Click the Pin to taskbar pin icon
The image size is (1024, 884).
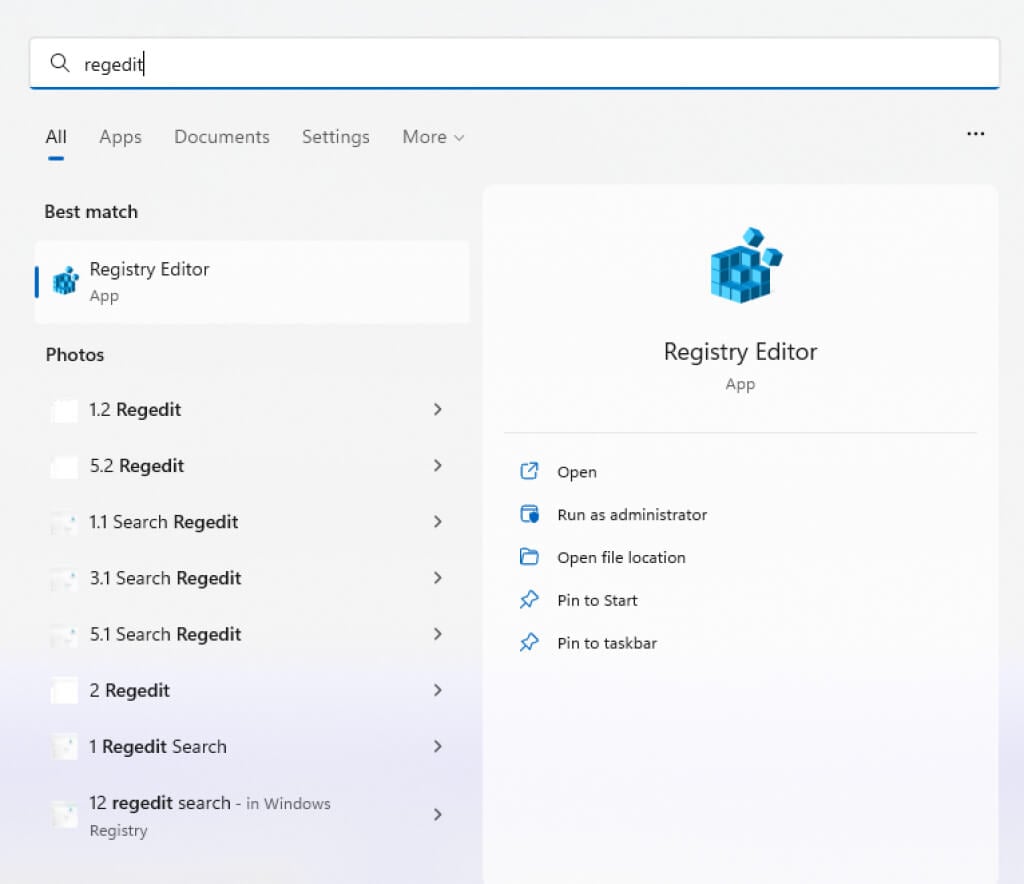pos(529,642)
